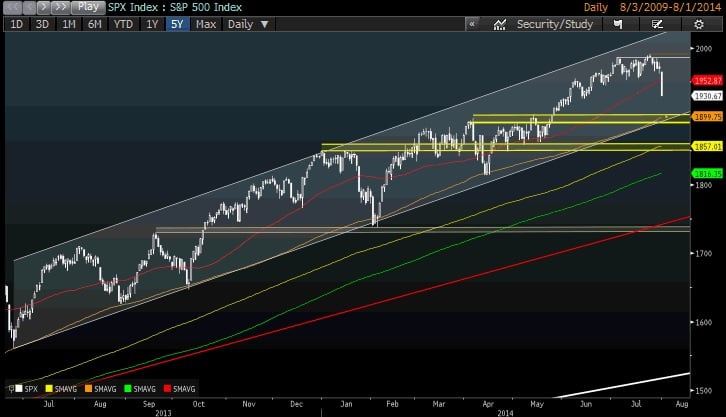Click the Security/Study label

pyautogui.click(x=555, y=24)
